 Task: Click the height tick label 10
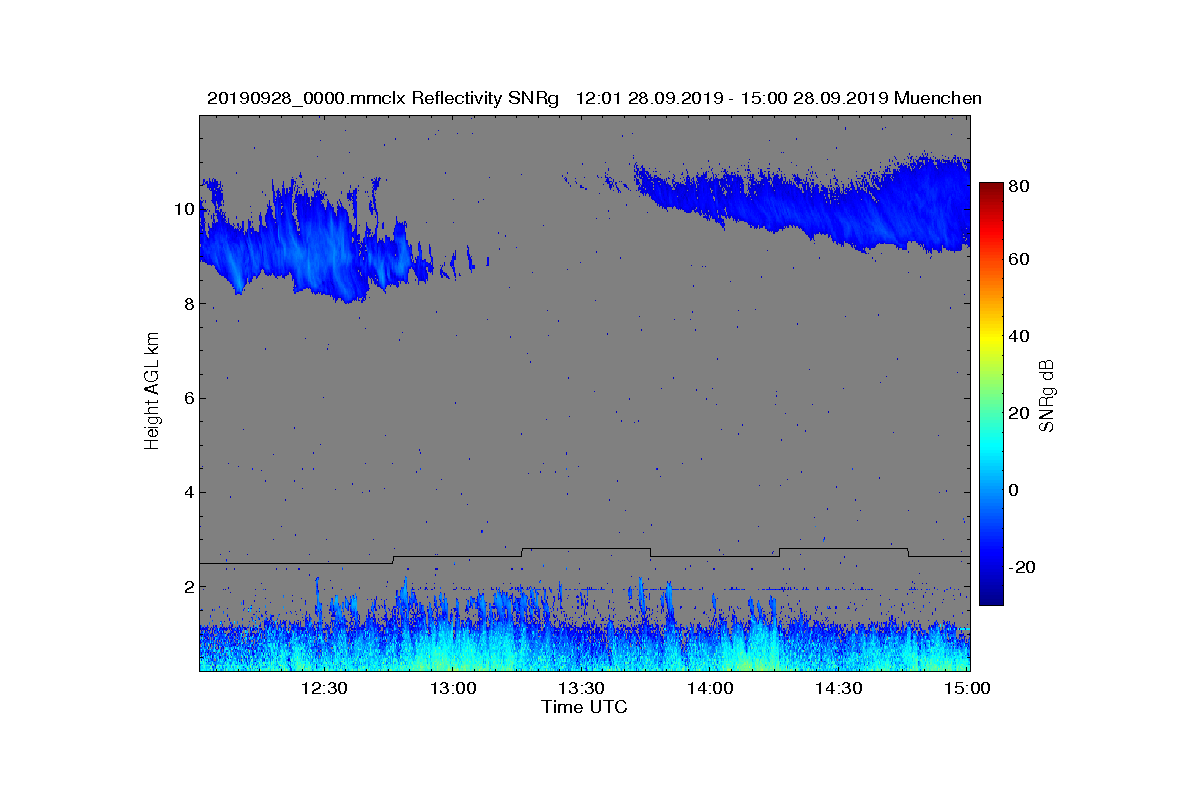point(183,210)
